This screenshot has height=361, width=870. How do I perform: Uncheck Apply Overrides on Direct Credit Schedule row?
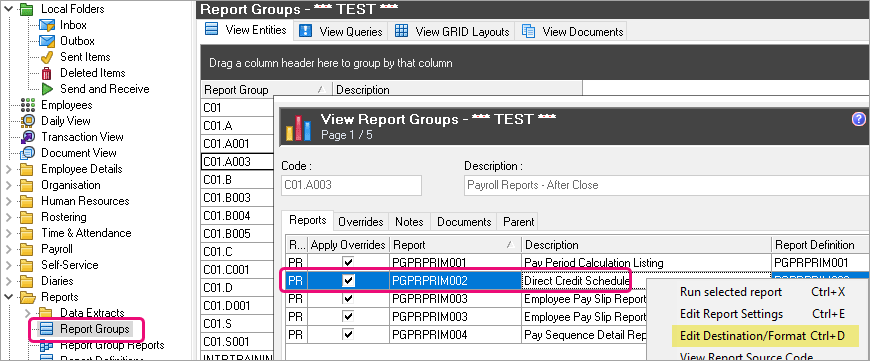click(348, 281)
